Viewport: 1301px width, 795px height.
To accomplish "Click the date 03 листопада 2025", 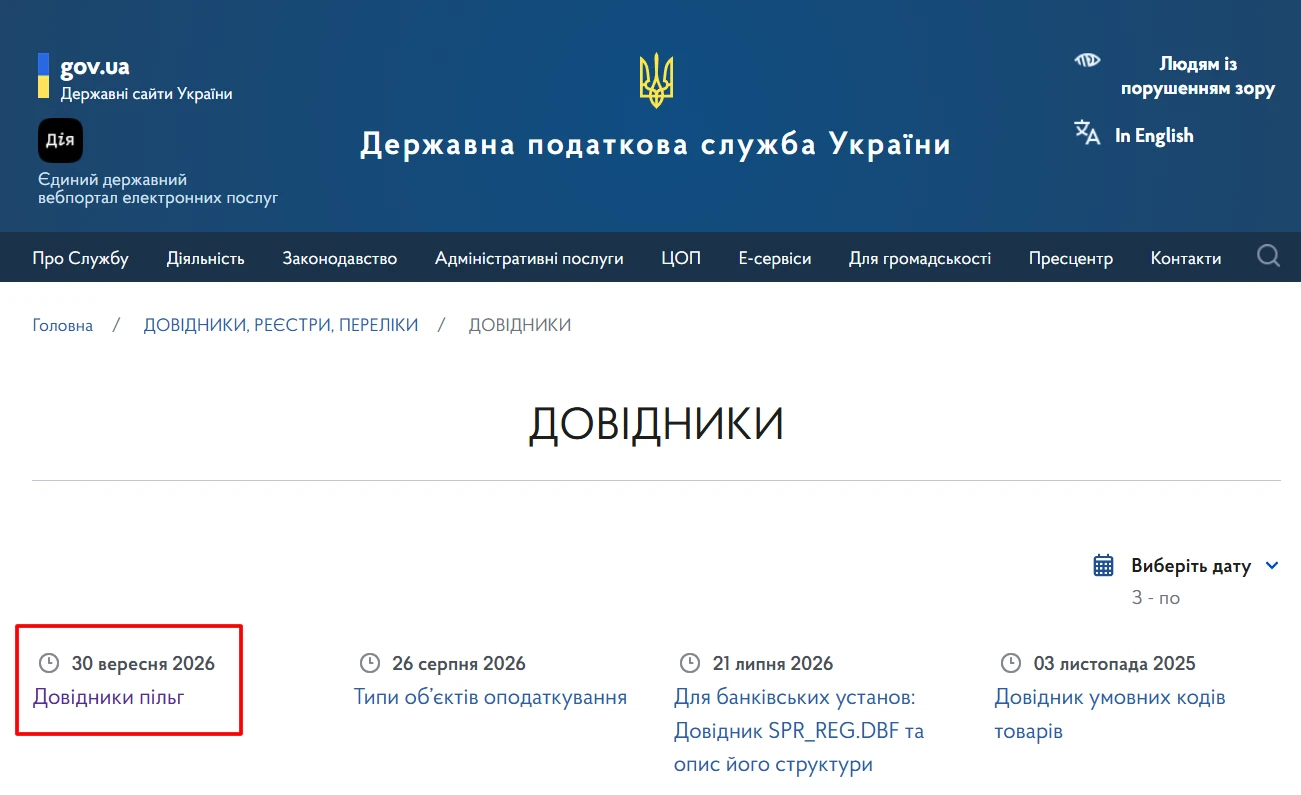I will coord(1115,663).
